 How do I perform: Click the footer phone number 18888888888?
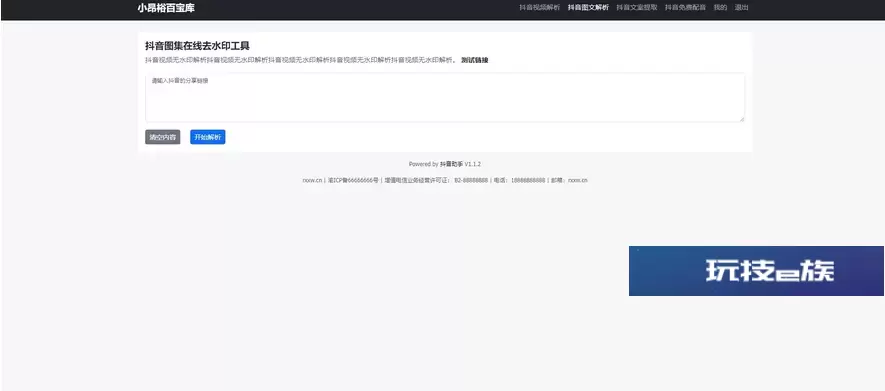[x=528, y=181]
